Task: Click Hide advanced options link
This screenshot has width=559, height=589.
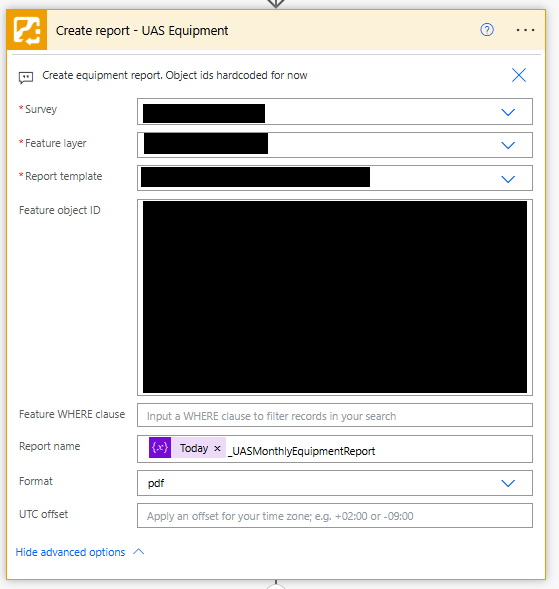Action: 70,552
